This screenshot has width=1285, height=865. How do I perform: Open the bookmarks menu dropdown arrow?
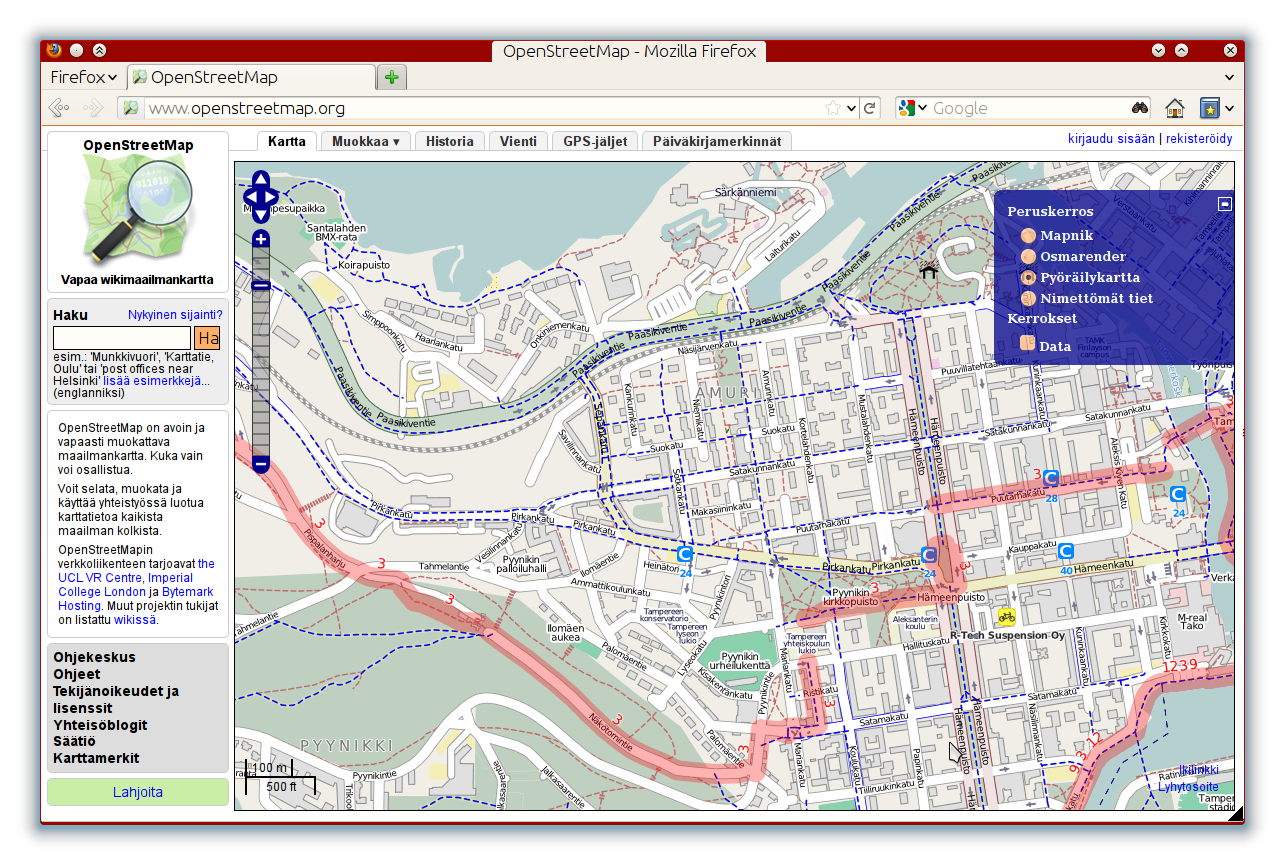(1229, 108)
